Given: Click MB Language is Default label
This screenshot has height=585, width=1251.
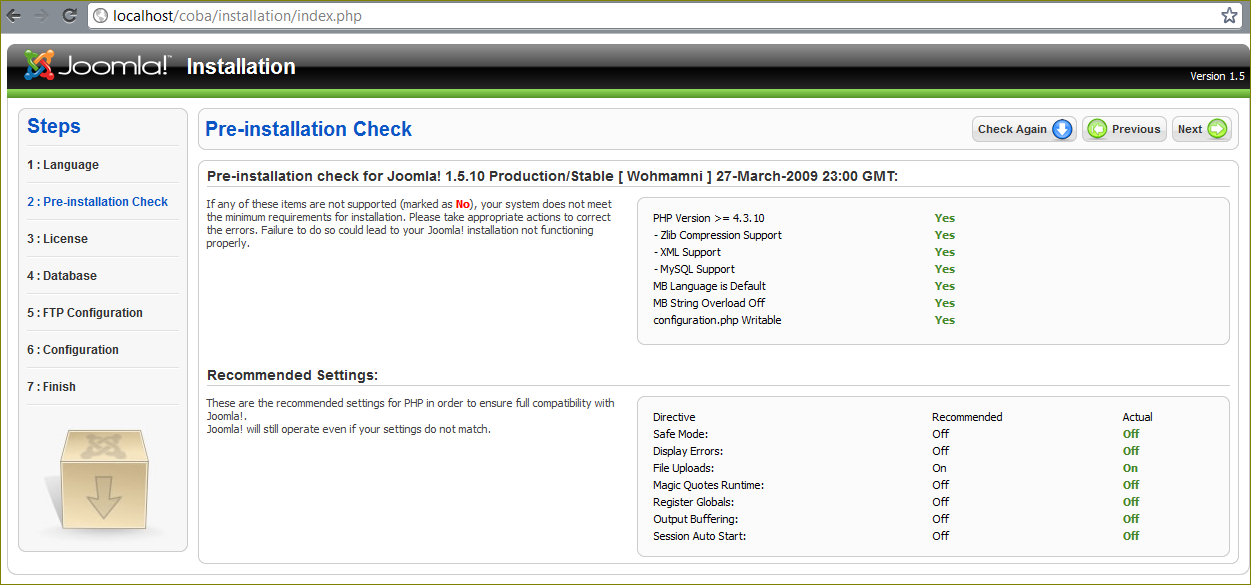Looking at the screenshot, I should pyautogui.click(x=709, y=286).
